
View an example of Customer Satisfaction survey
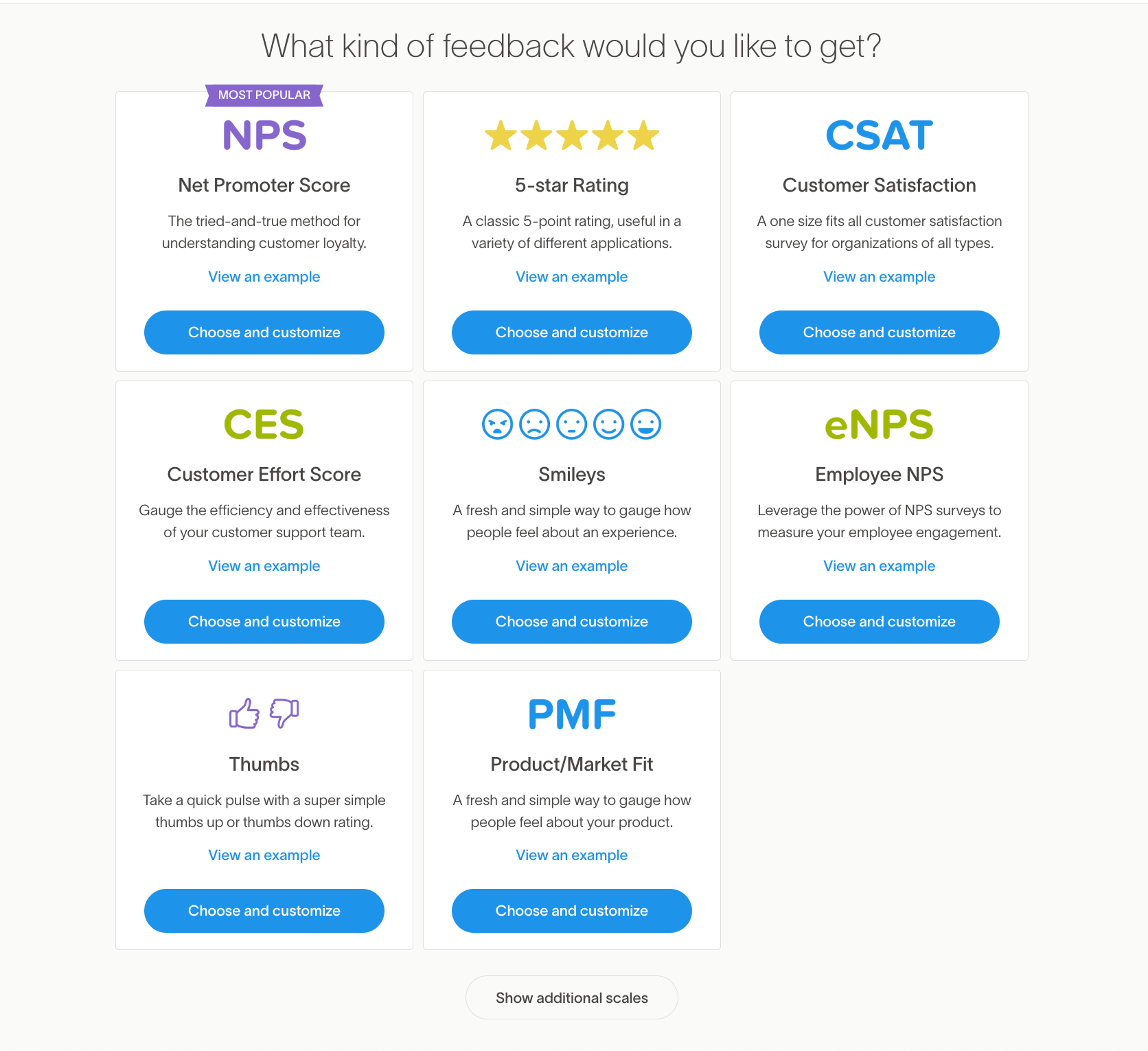click(879, 276)
